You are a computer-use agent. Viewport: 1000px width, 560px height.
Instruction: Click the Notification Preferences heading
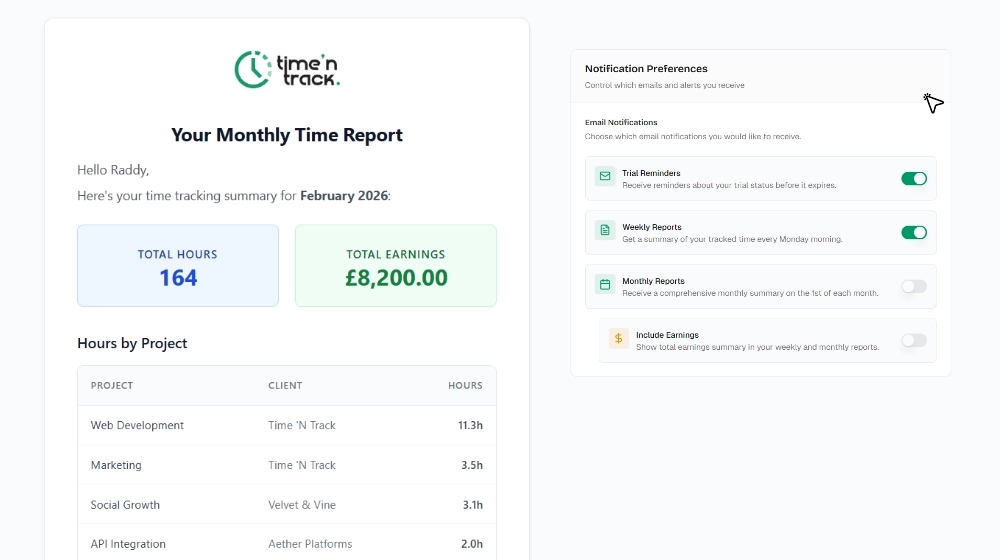646,69
